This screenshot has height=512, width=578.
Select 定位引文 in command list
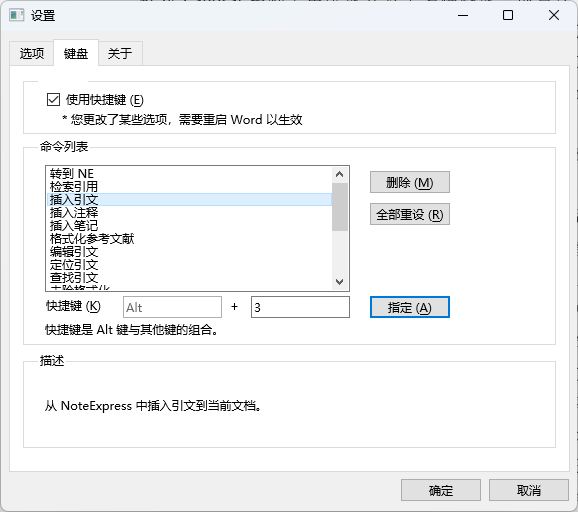[189, 265]
